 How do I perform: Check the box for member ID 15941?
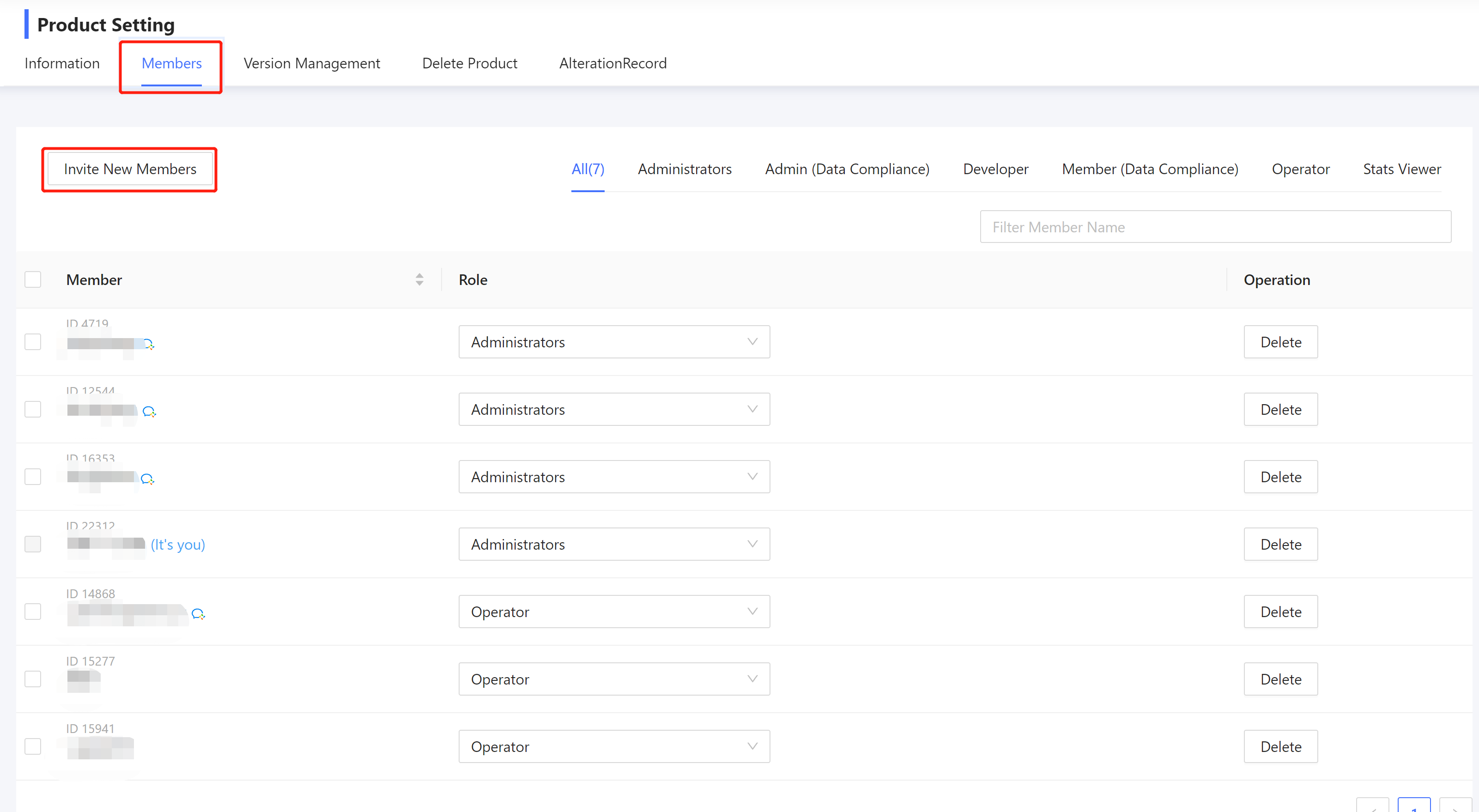click(x=33, y=746)
